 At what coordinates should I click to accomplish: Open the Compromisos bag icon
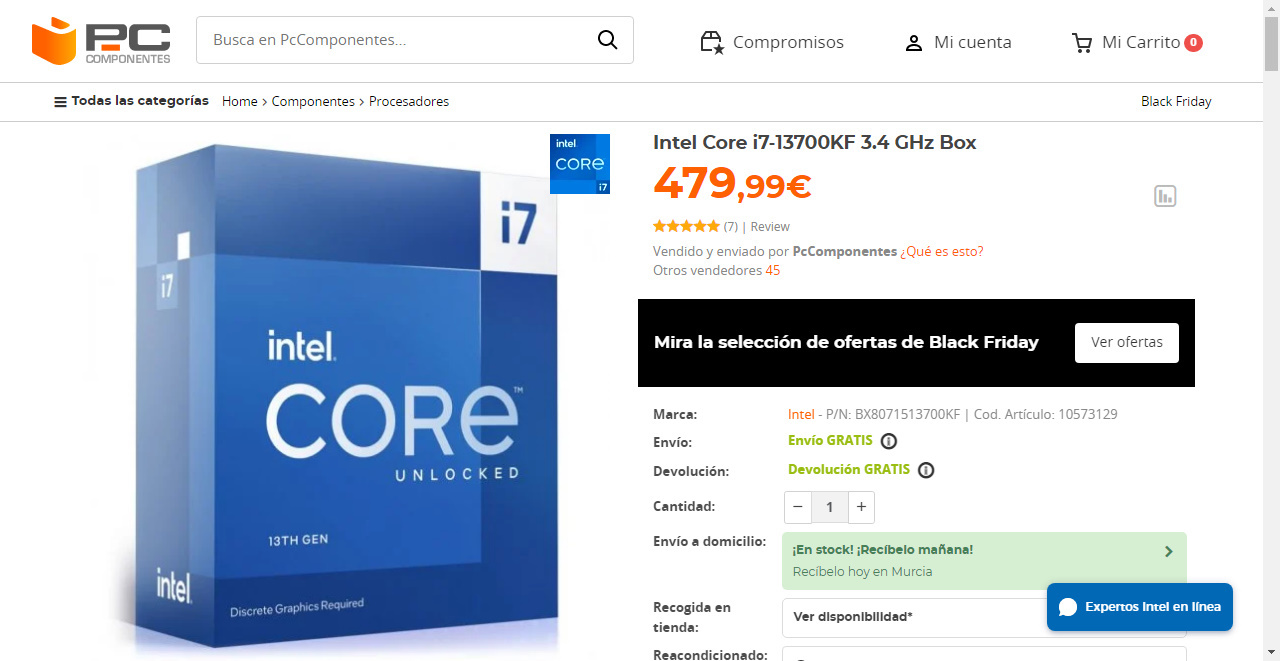click(x=712, y=42)
